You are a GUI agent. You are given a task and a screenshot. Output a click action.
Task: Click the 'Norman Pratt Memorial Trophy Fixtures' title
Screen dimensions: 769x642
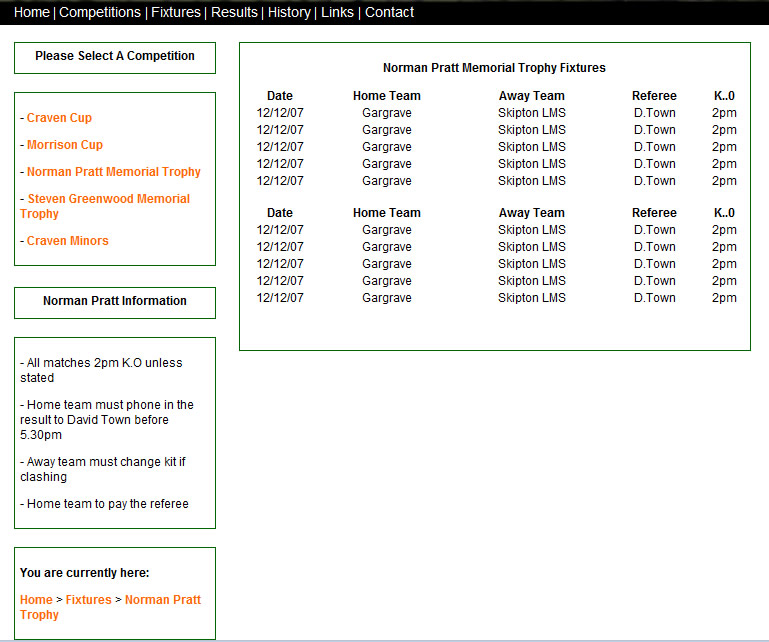494,68
